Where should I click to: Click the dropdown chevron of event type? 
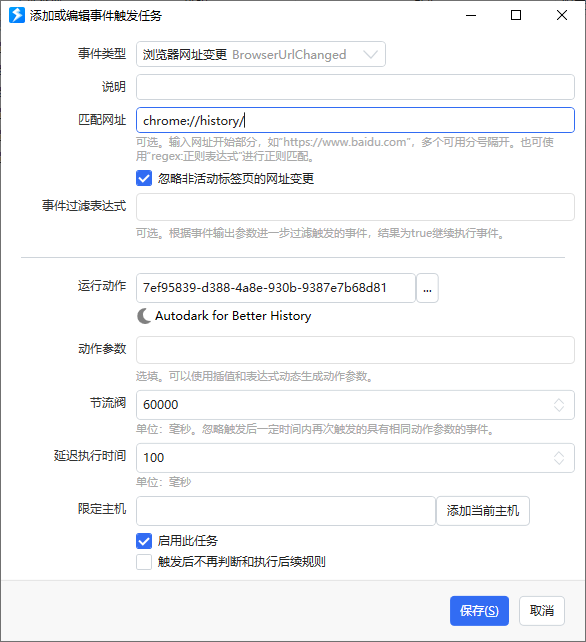(x=371, y=54)
